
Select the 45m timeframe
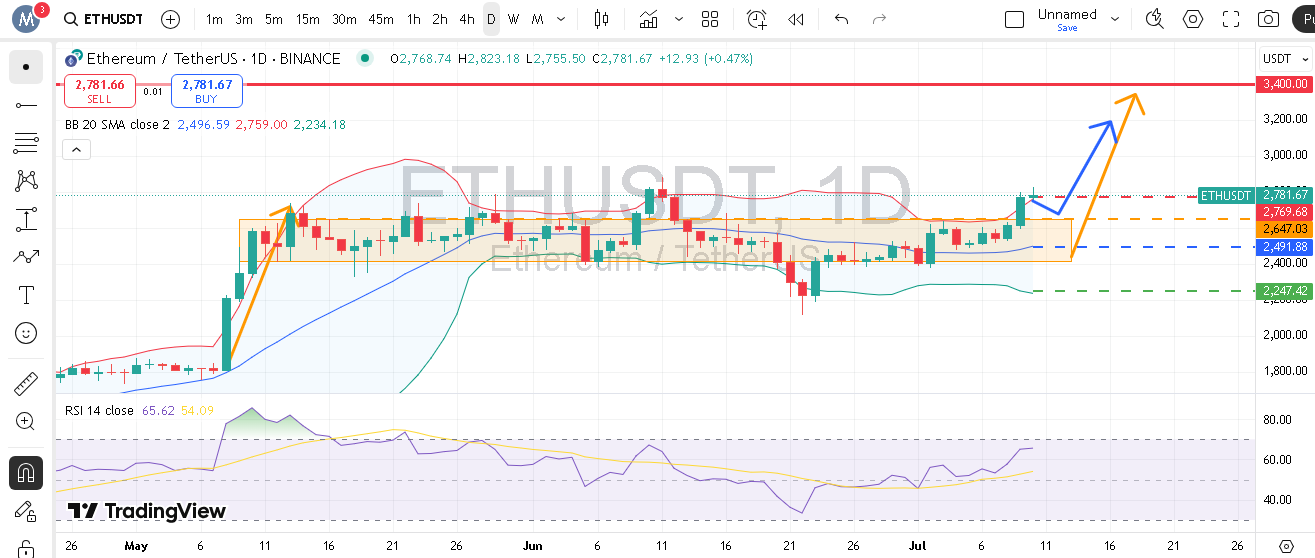point(380,19)
